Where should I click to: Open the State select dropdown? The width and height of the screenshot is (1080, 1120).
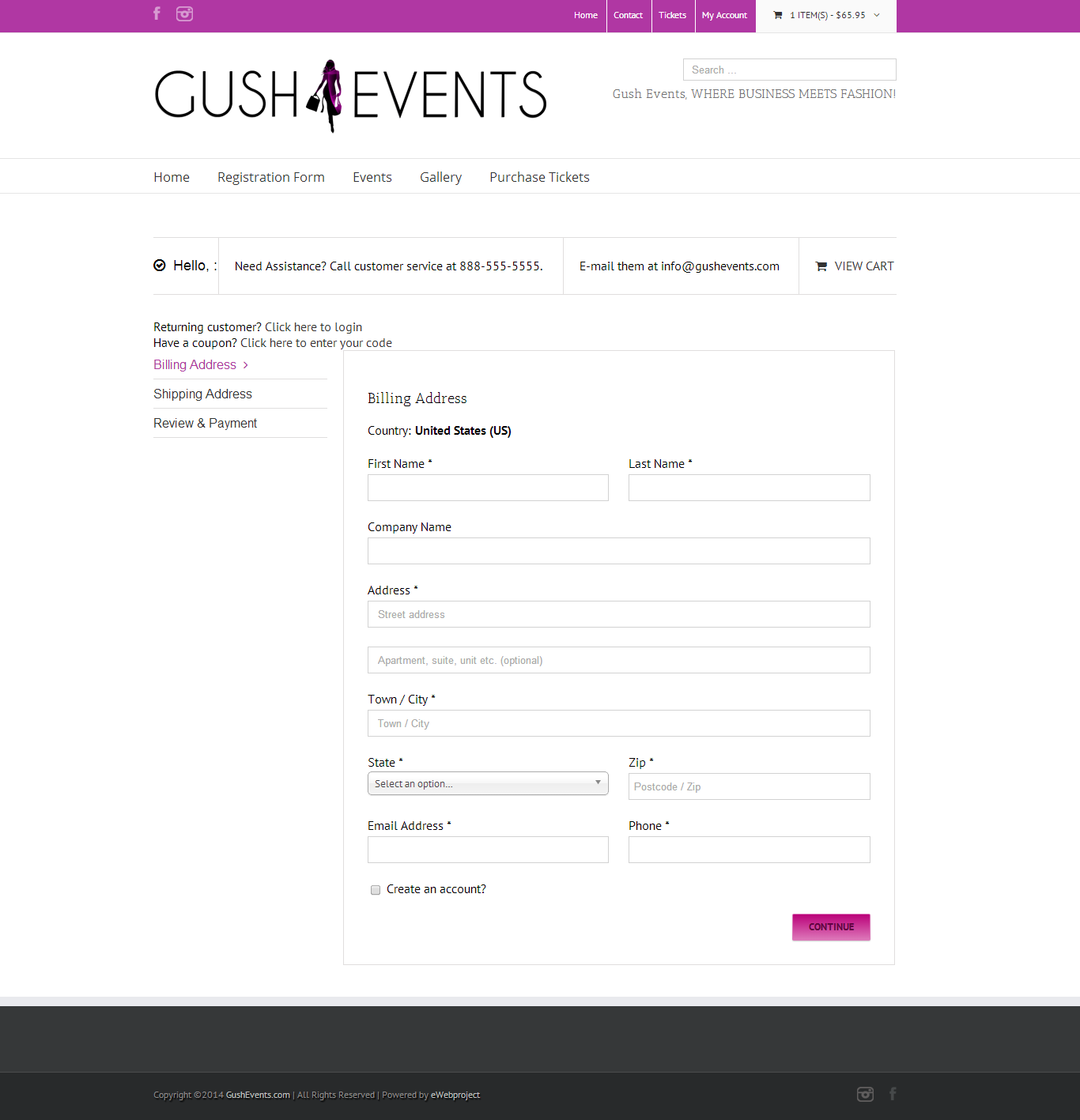point(488,783)
